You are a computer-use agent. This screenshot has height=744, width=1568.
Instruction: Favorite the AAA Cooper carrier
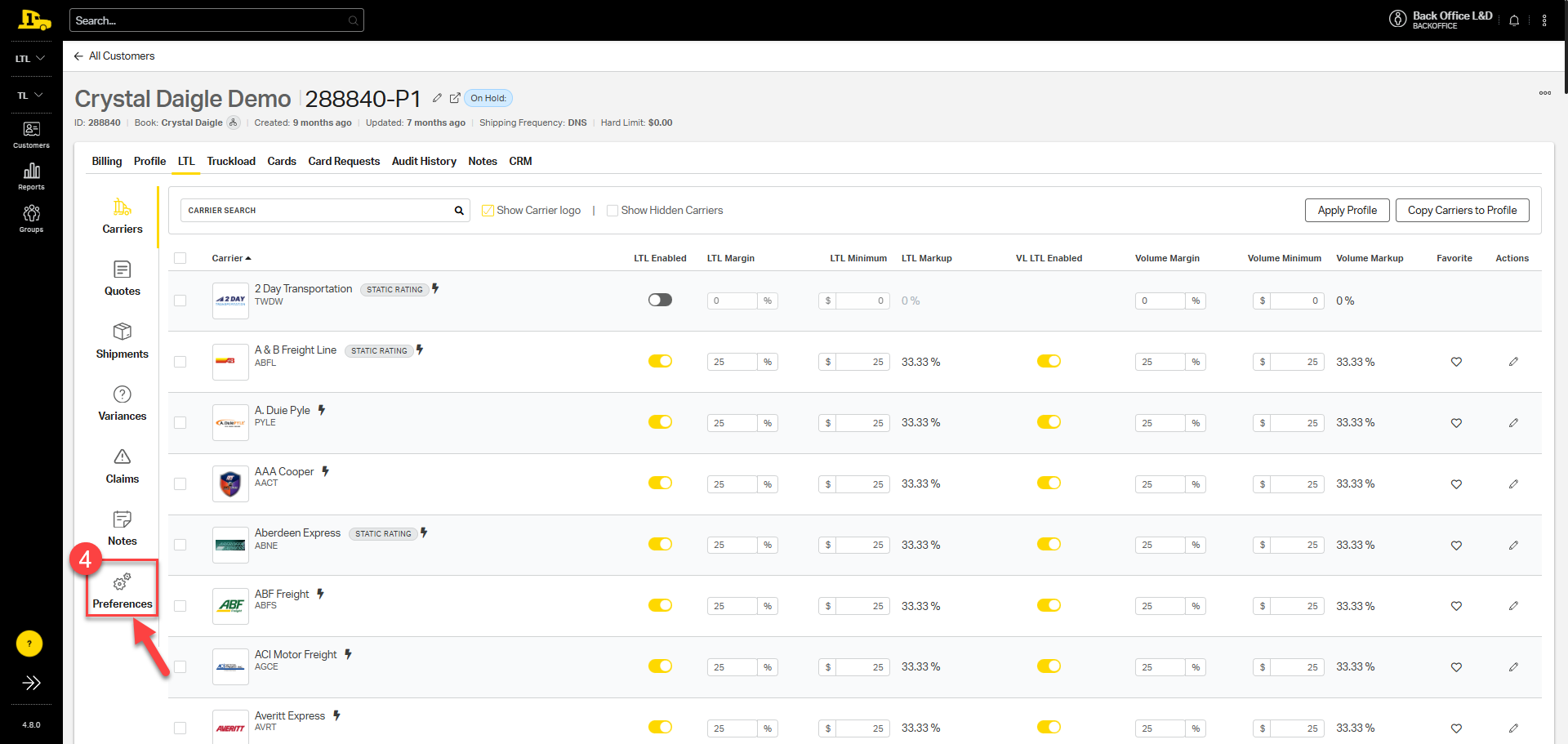pyautogui.click(x=1456, y=484)
